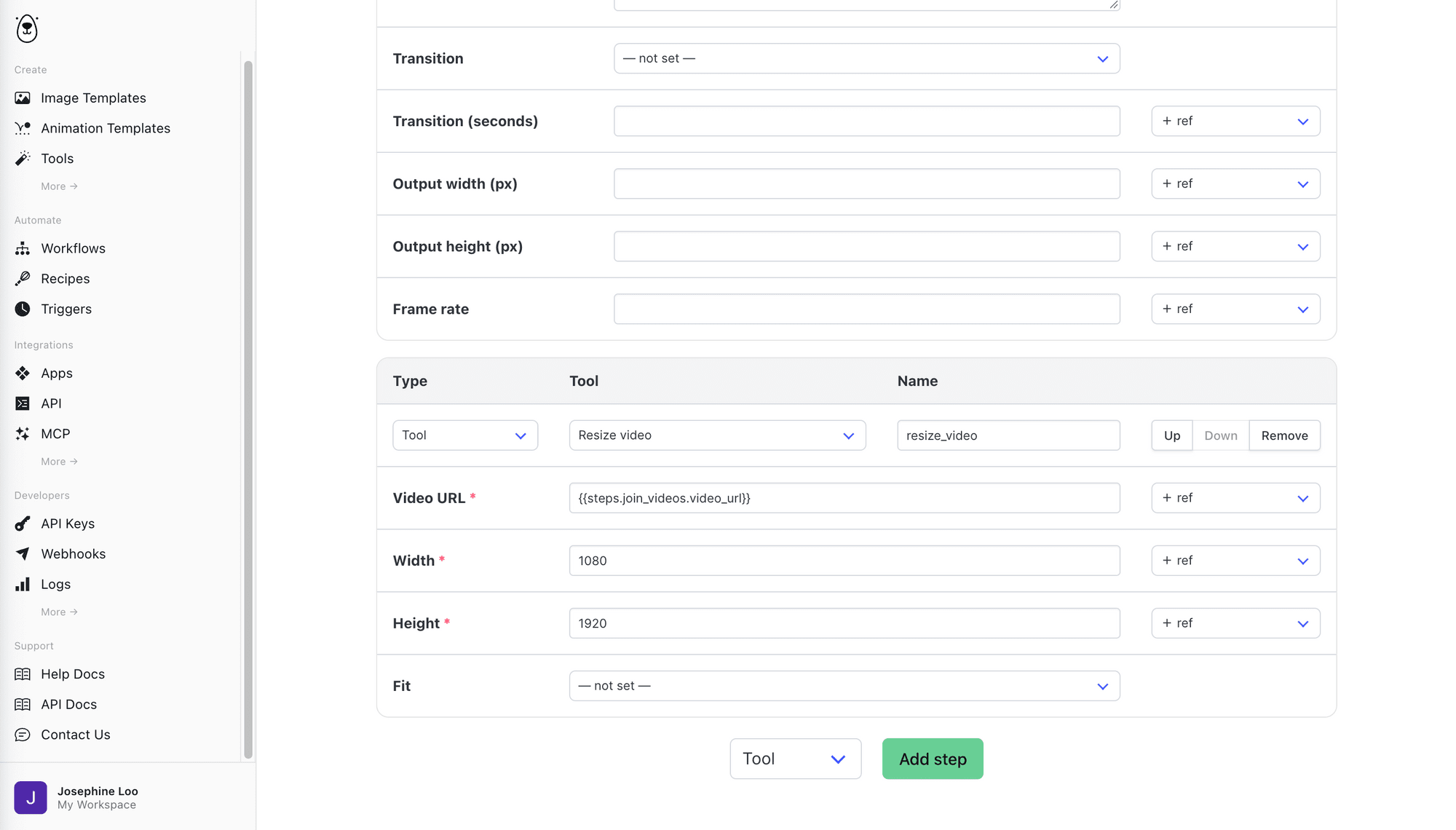The image size is (1456, 830).
Task: Click the Logs bar chart icon
Action: pos(23,584)
